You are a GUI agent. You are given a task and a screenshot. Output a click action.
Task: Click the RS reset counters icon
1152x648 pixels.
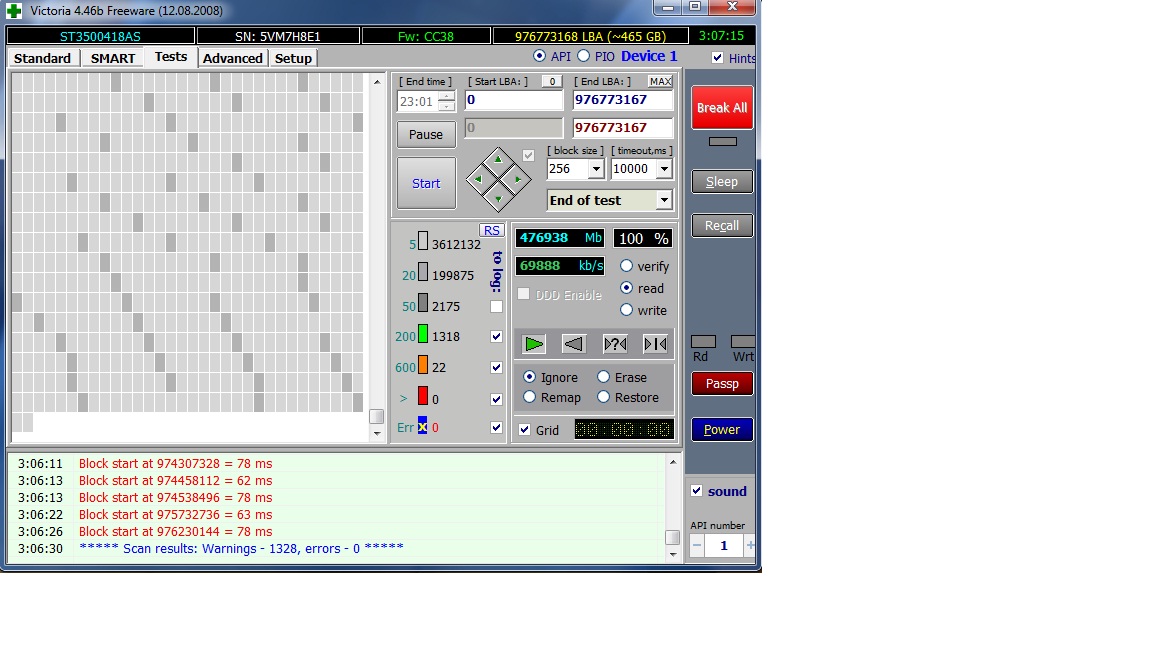coord(491,230)
